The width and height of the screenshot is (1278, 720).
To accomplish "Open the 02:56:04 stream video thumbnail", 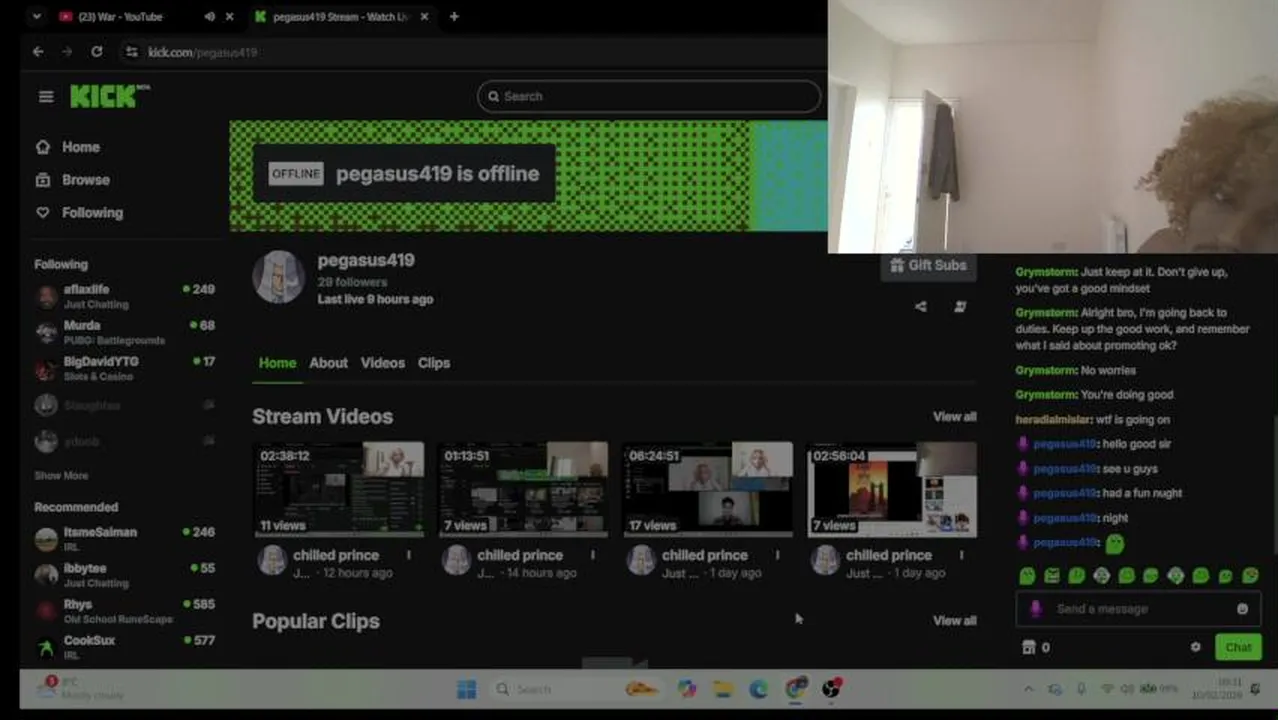I will pos(892,490).
